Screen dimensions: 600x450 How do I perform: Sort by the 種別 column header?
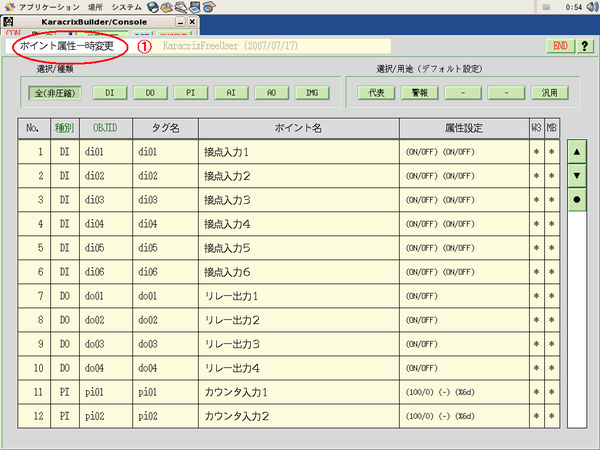point(65,128)
